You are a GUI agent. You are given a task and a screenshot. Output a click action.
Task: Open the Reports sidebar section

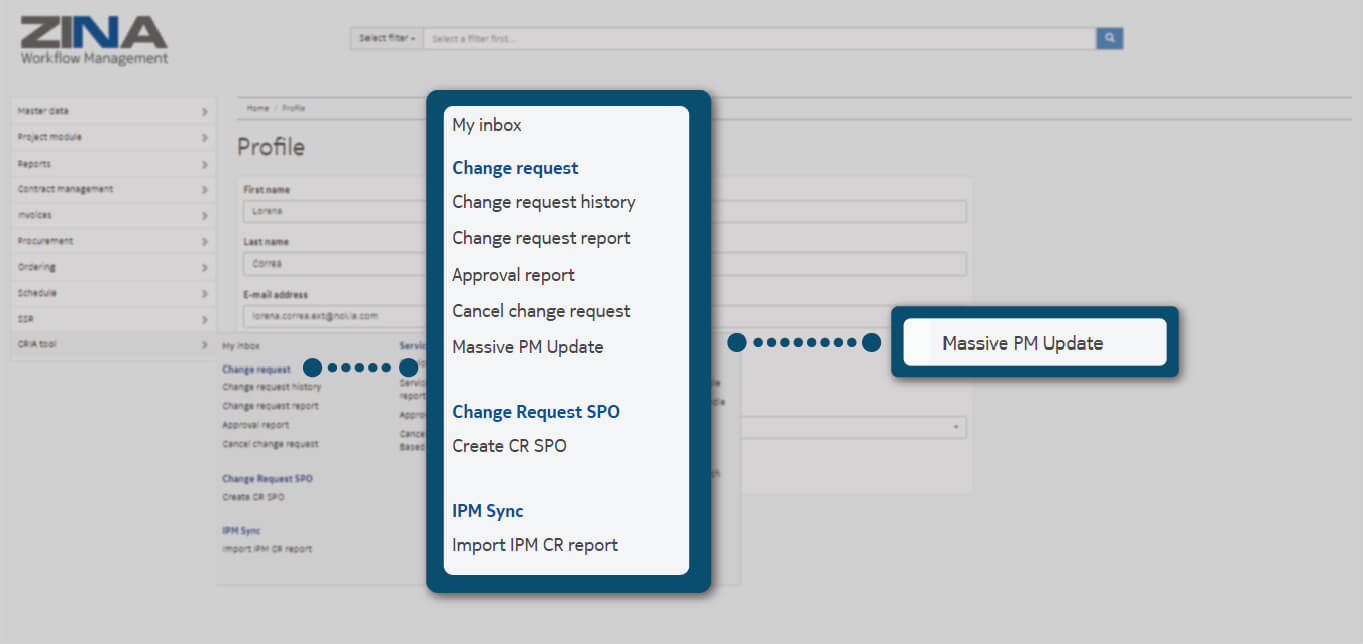coord(112,163)
